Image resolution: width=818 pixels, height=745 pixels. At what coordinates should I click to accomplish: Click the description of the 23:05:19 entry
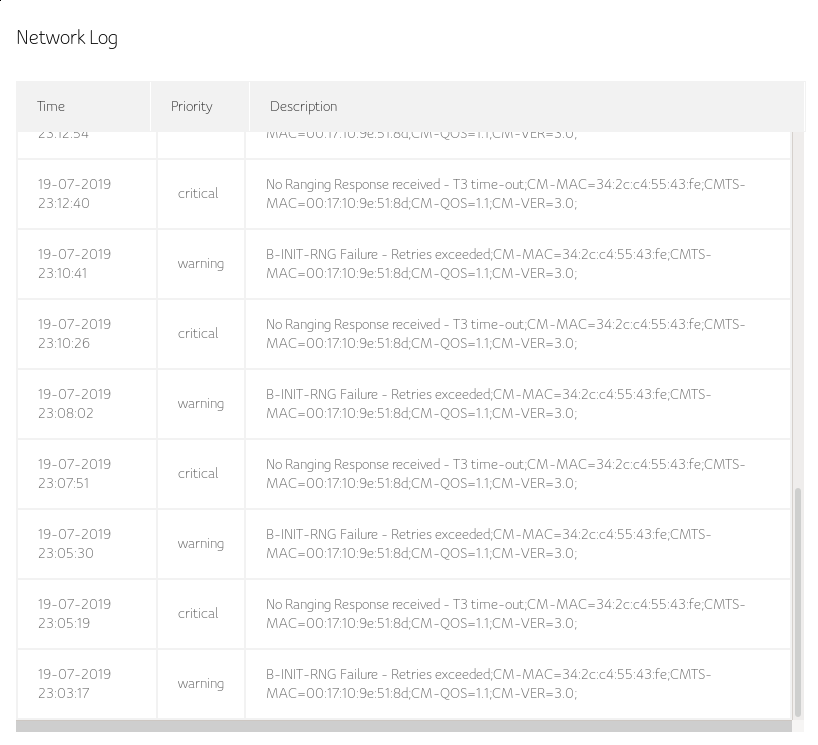(x=505, y=614)
